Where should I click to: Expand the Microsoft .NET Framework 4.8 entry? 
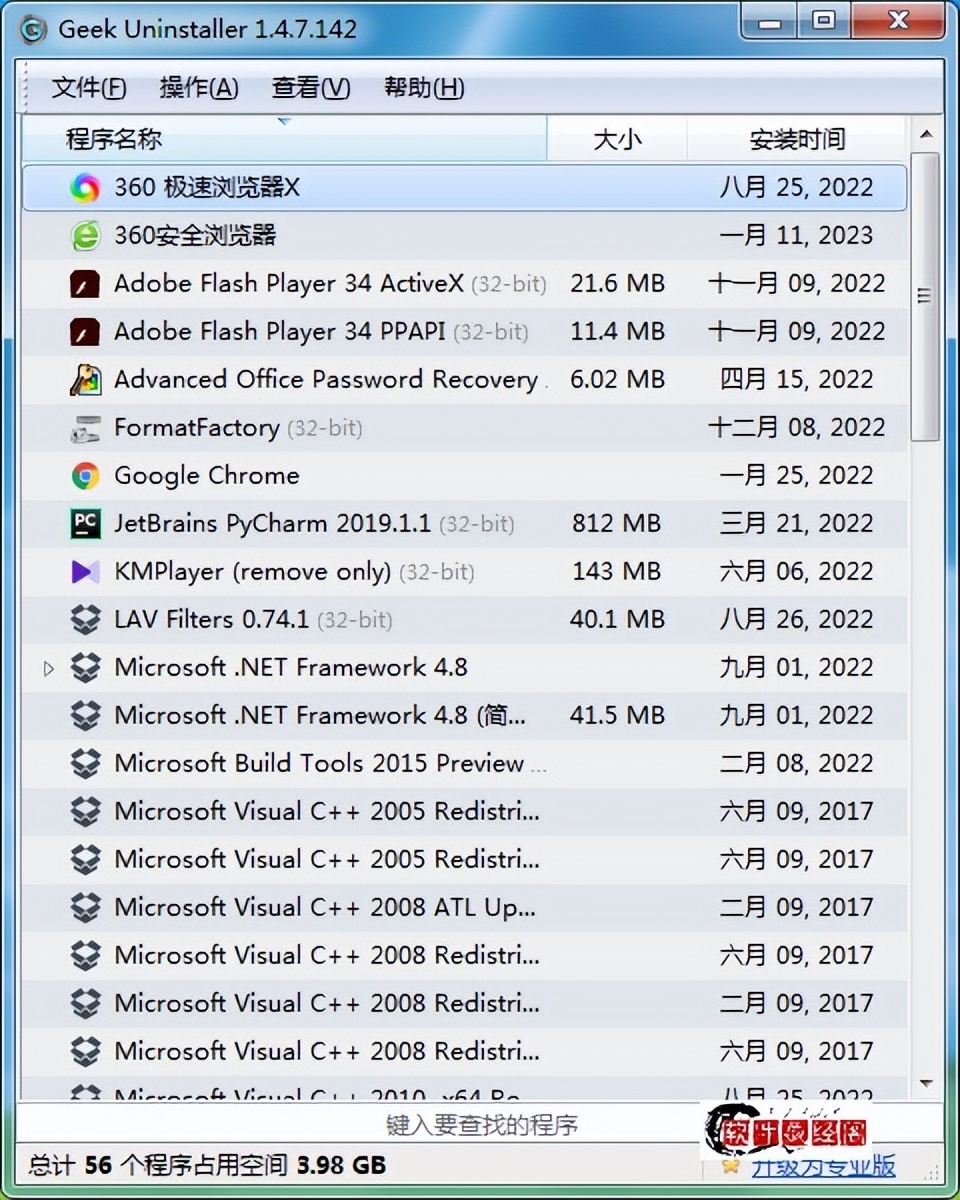point(48,668)
